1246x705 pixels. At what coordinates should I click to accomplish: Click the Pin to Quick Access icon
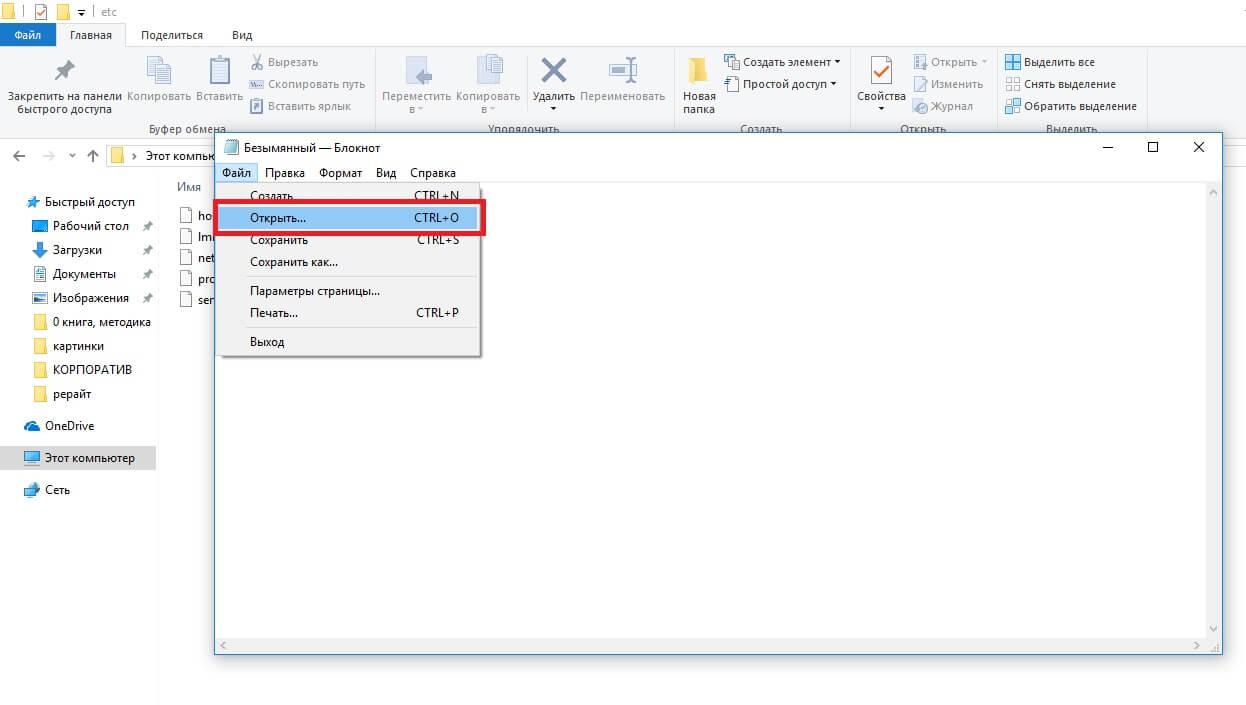pyautogui.click(x=64, y=72)
